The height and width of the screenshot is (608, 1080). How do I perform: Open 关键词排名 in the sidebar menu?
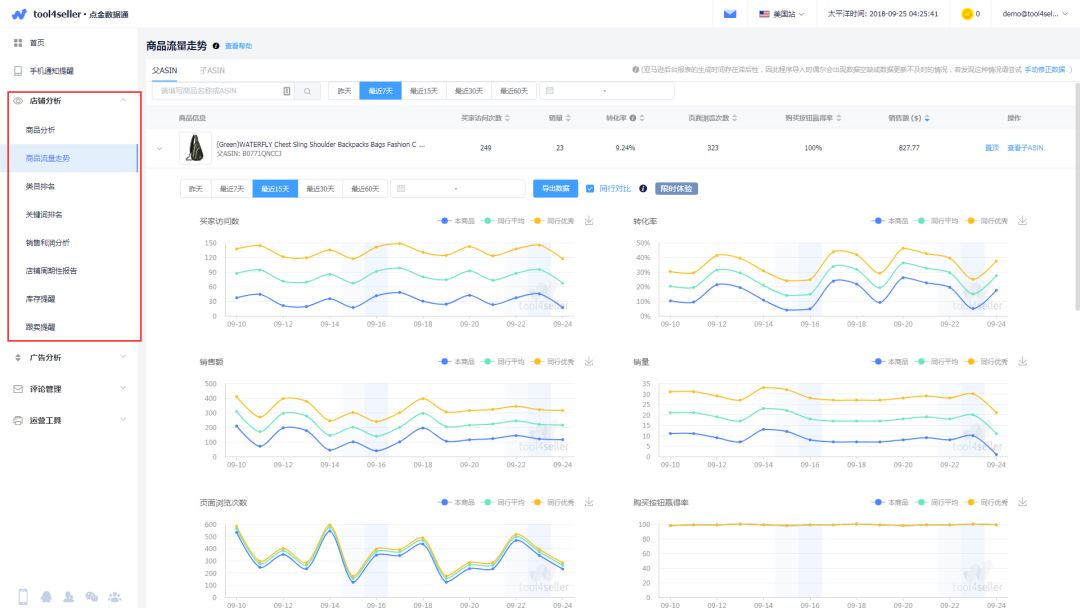coord(44,214)
